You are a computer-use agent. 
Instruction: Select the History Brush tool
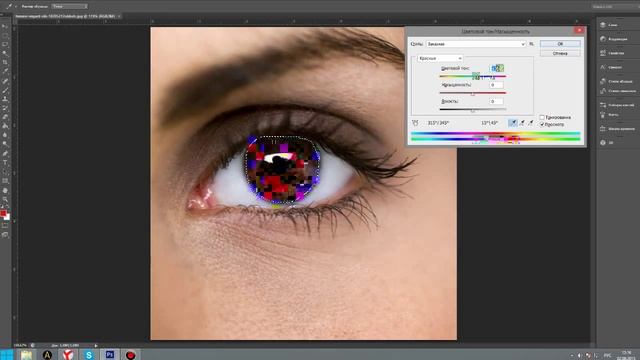(x=5, y=108)
